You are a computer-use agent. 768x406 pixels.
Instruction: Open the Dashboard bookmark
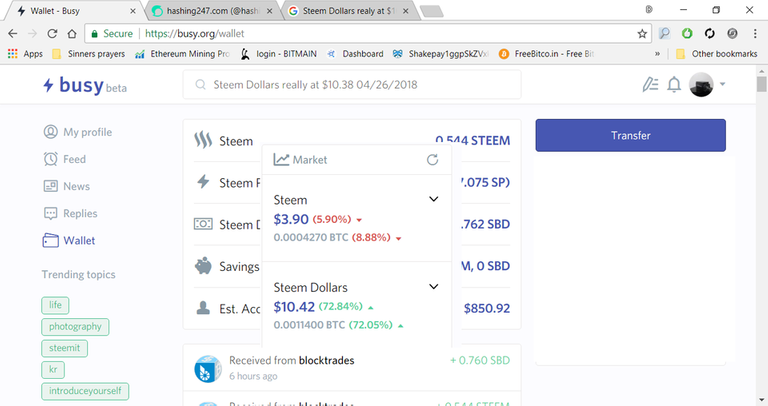point(356,53)
